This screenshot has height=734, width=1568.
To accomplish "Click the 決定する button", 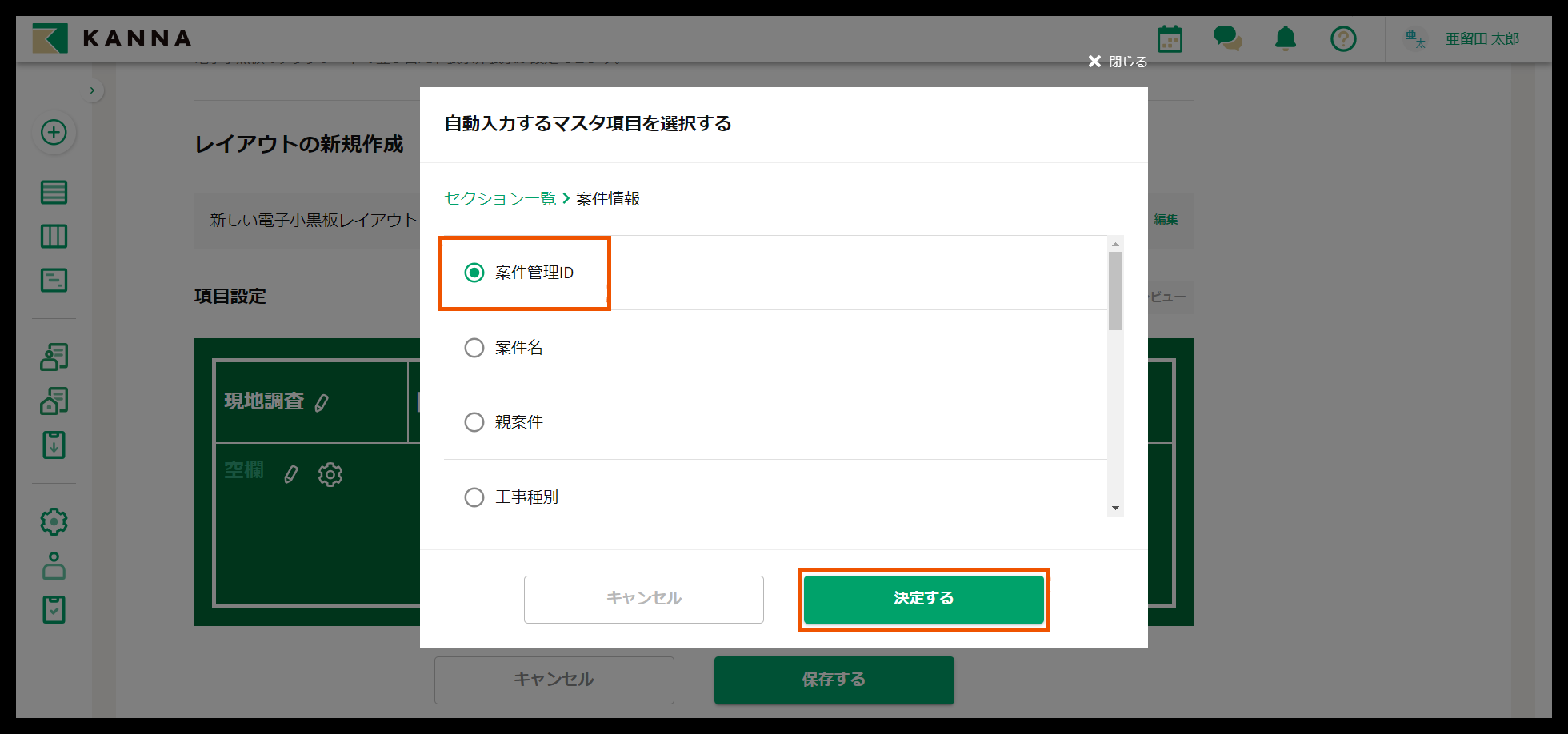I will coord(923,599).
